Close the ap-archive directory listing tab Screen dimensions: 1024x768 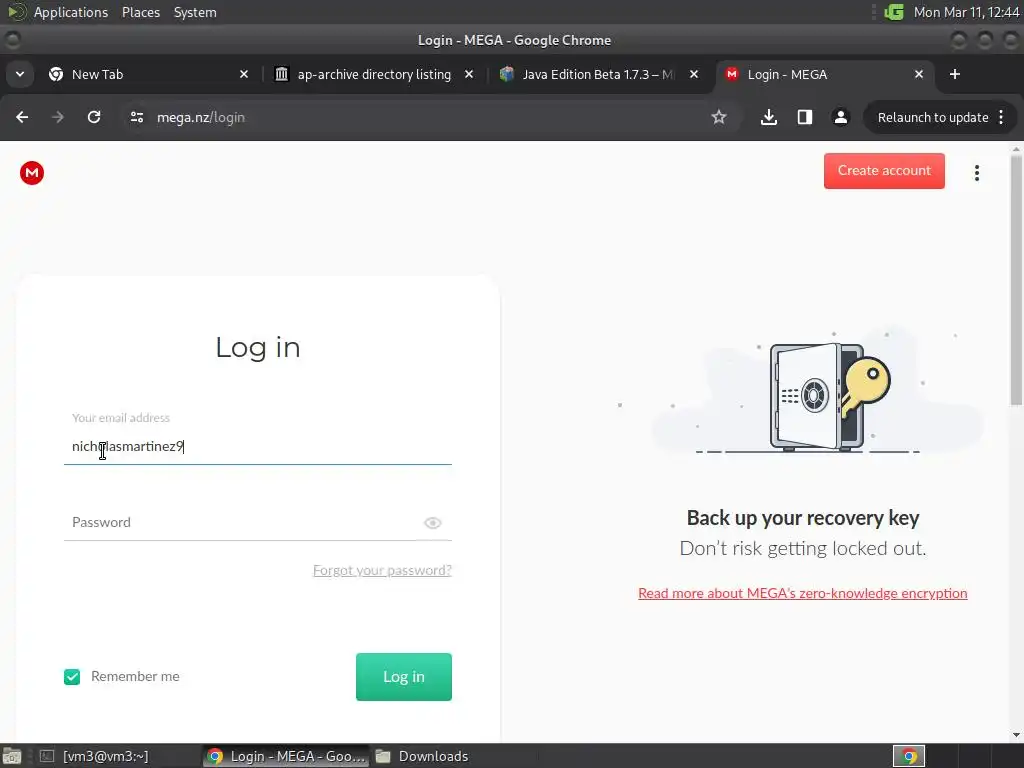pos(469,74)
